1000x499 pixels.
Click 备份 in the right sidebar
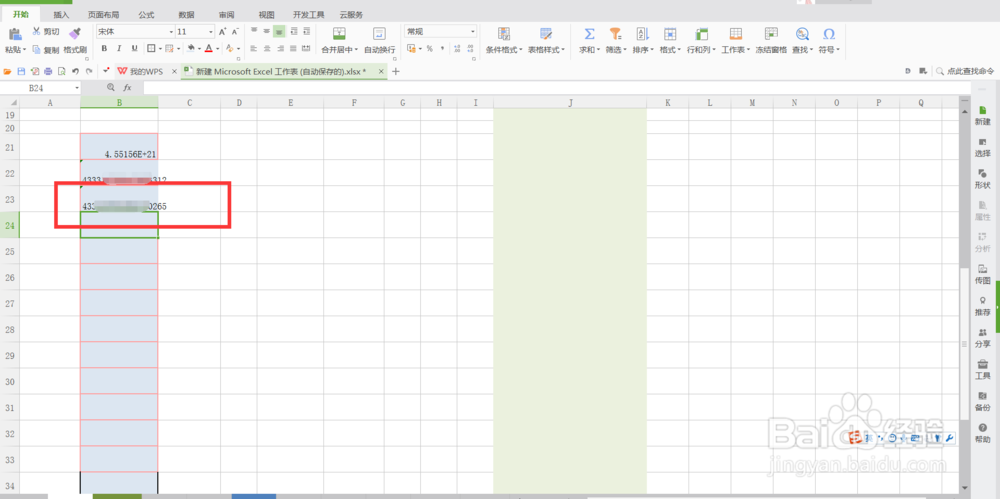(x=983, y=401)
